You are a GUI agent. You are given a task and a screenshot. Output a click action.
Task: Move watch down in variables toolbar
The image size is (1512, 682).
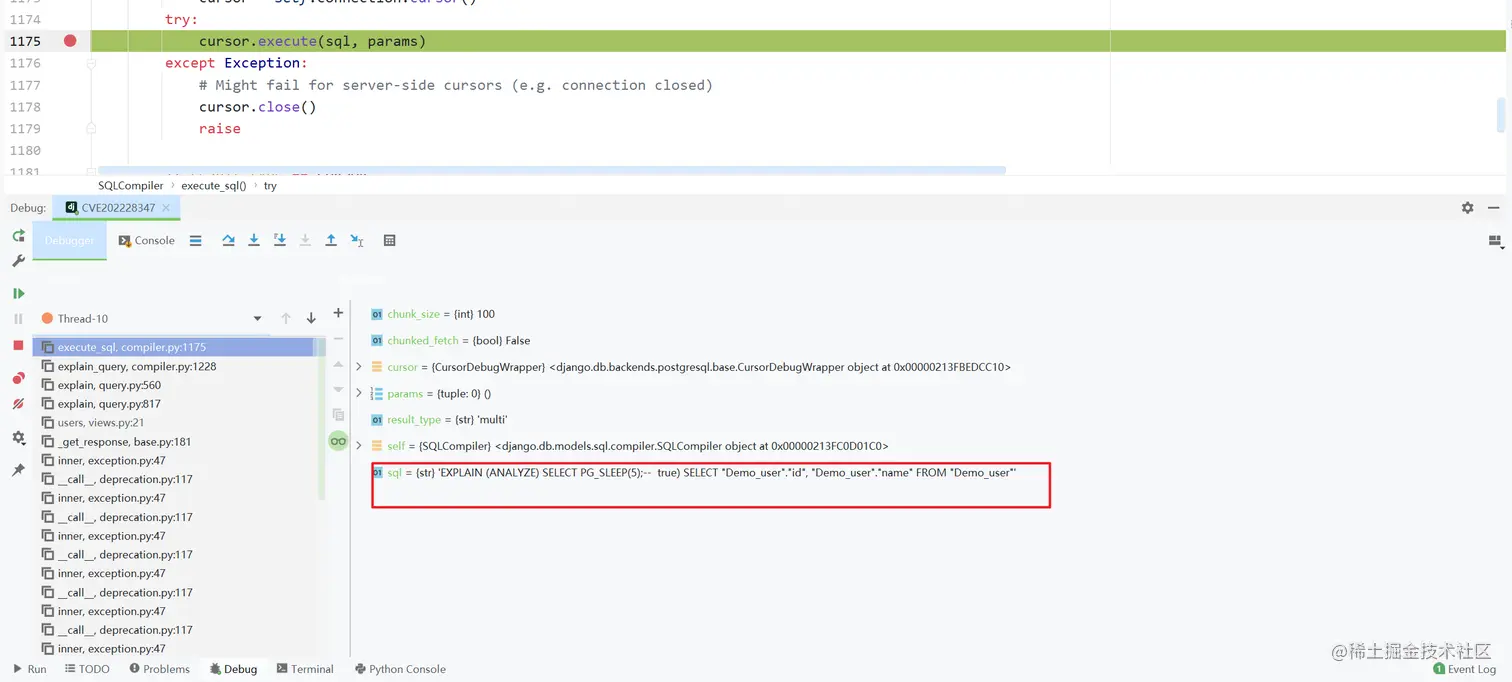click(338, 390)
